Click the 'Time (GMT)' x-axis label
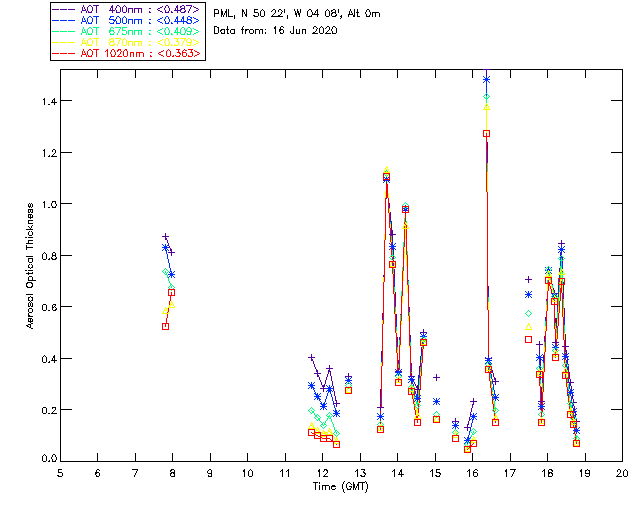Image resolution: width=640 pixels, height=512 pixels. (341, 485)
